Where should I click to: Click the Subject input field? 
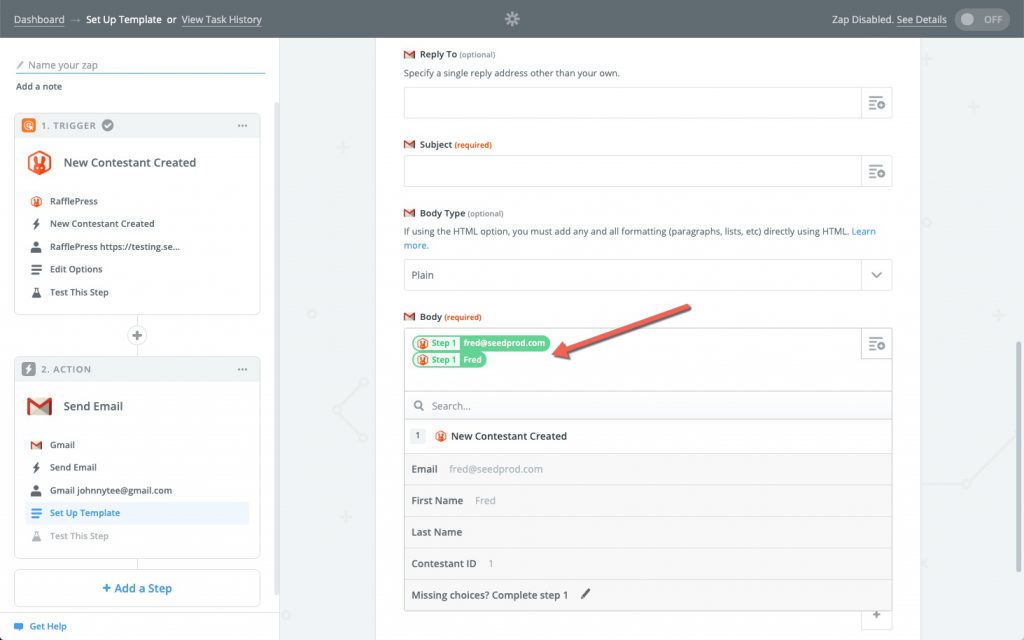632,171
